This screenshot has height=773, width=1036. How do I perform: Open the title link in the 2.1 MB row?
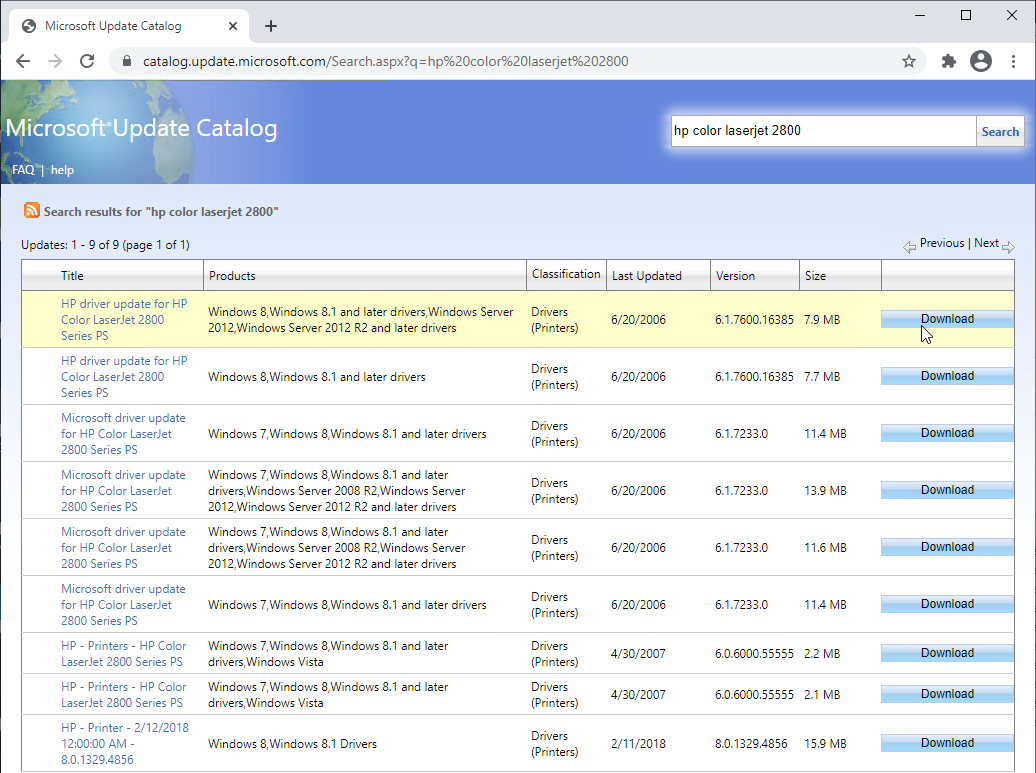124,694
